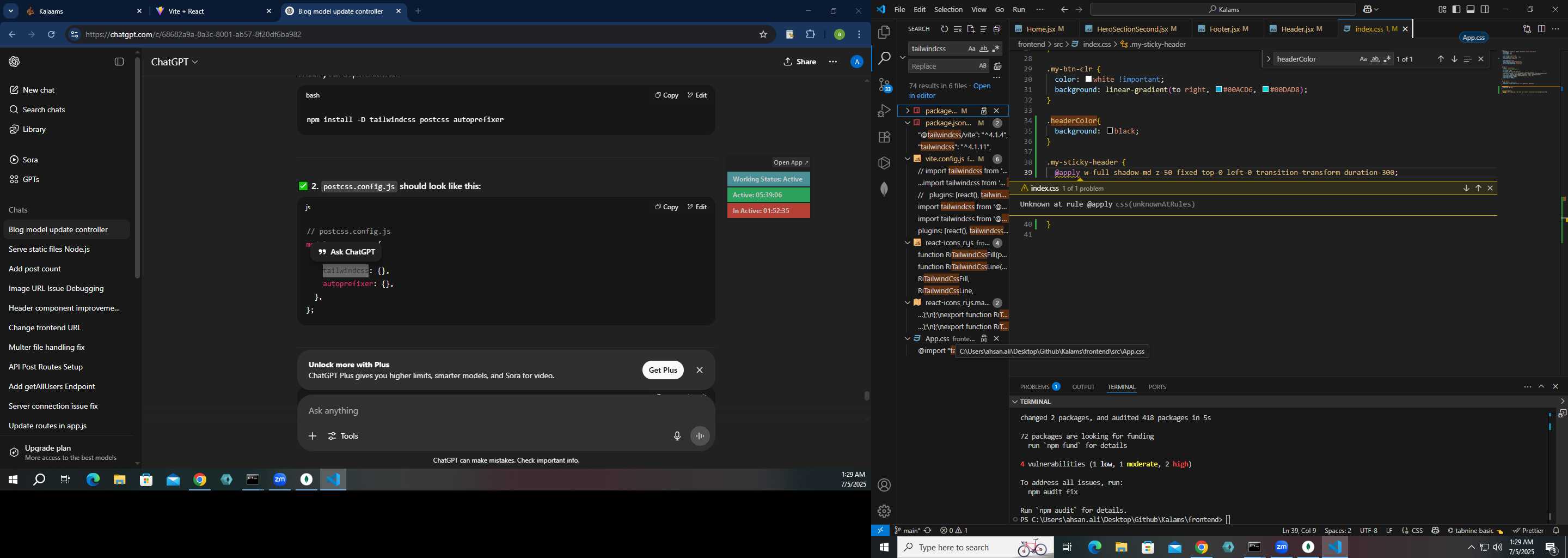Go to next match in find widget
This screenshot has width=1568, height=558.
click(x=1454, y=59)
